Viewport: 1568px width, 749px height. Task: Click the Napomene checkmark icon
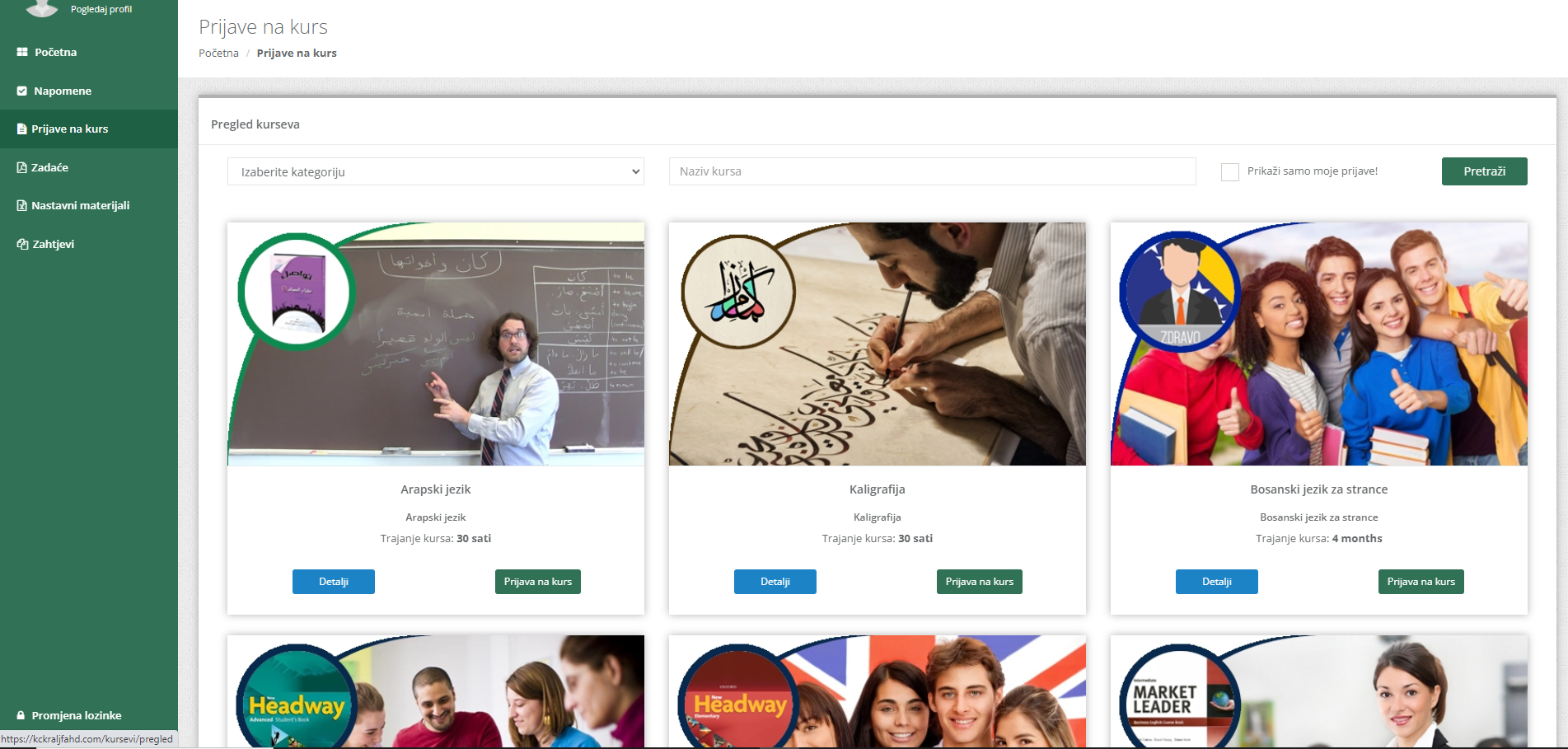pyautogui.click(x=22, y=91)
